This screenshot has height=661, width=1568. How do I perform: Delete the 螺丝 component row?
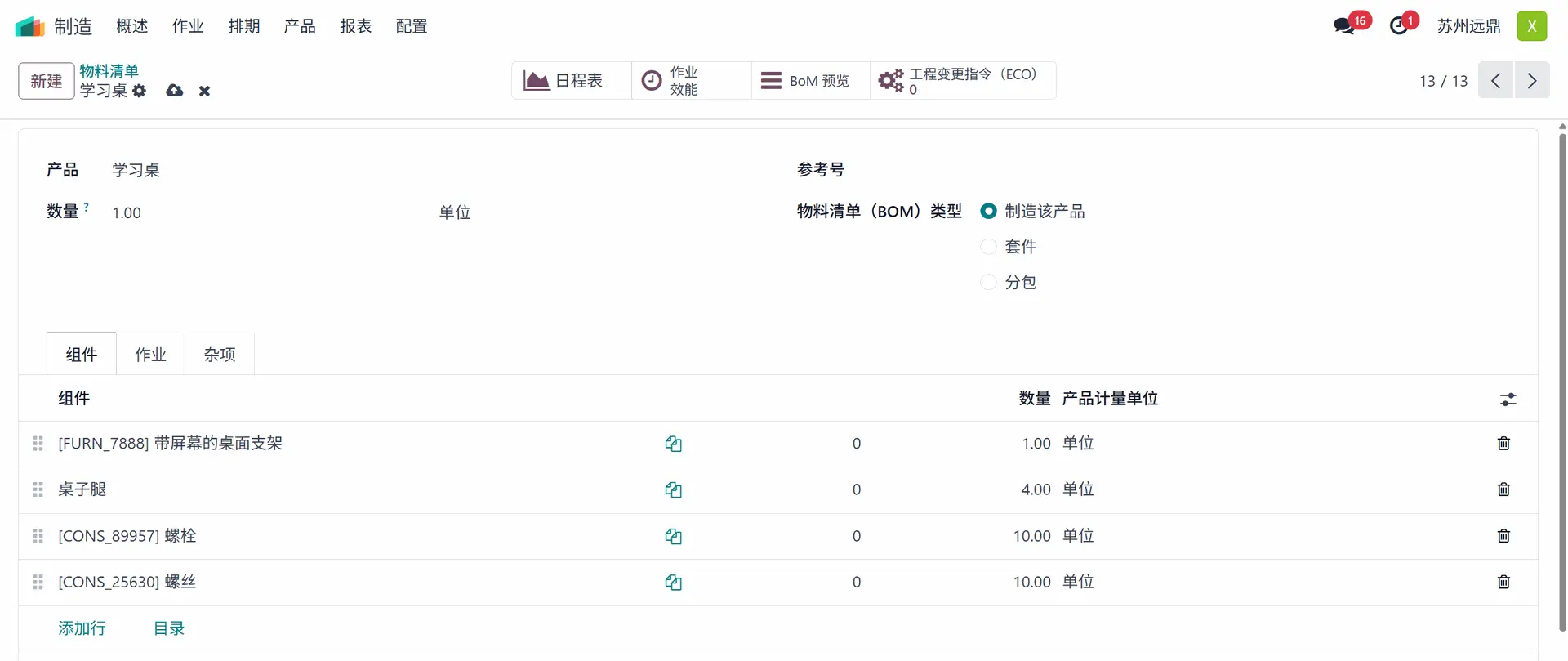pos(1503,582)
